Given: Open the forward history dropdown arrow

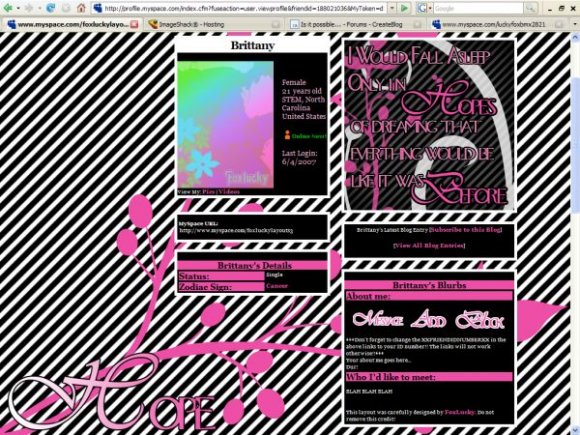Looking at the screenshot, I should (39, 8).
